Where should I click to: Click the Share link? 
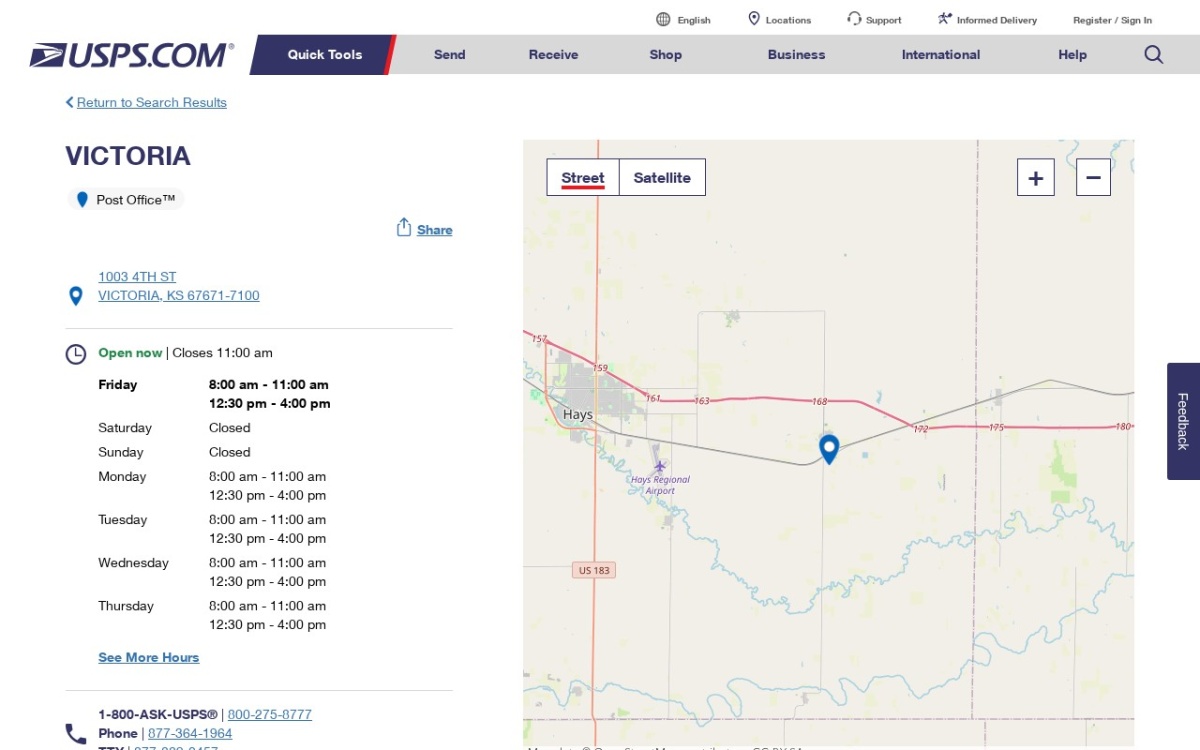pos(435,230)
